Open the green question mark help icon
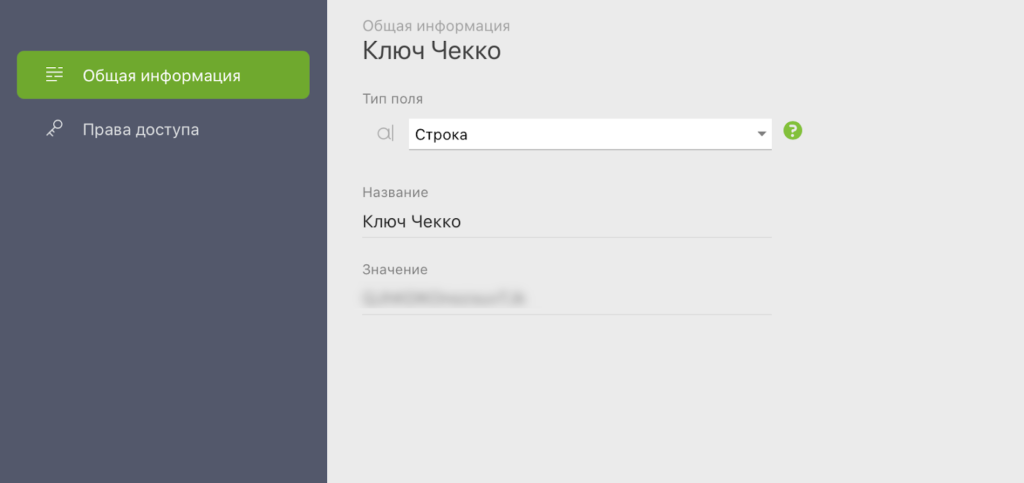This screenshot has width=1024, height=483. pos(793,131)
